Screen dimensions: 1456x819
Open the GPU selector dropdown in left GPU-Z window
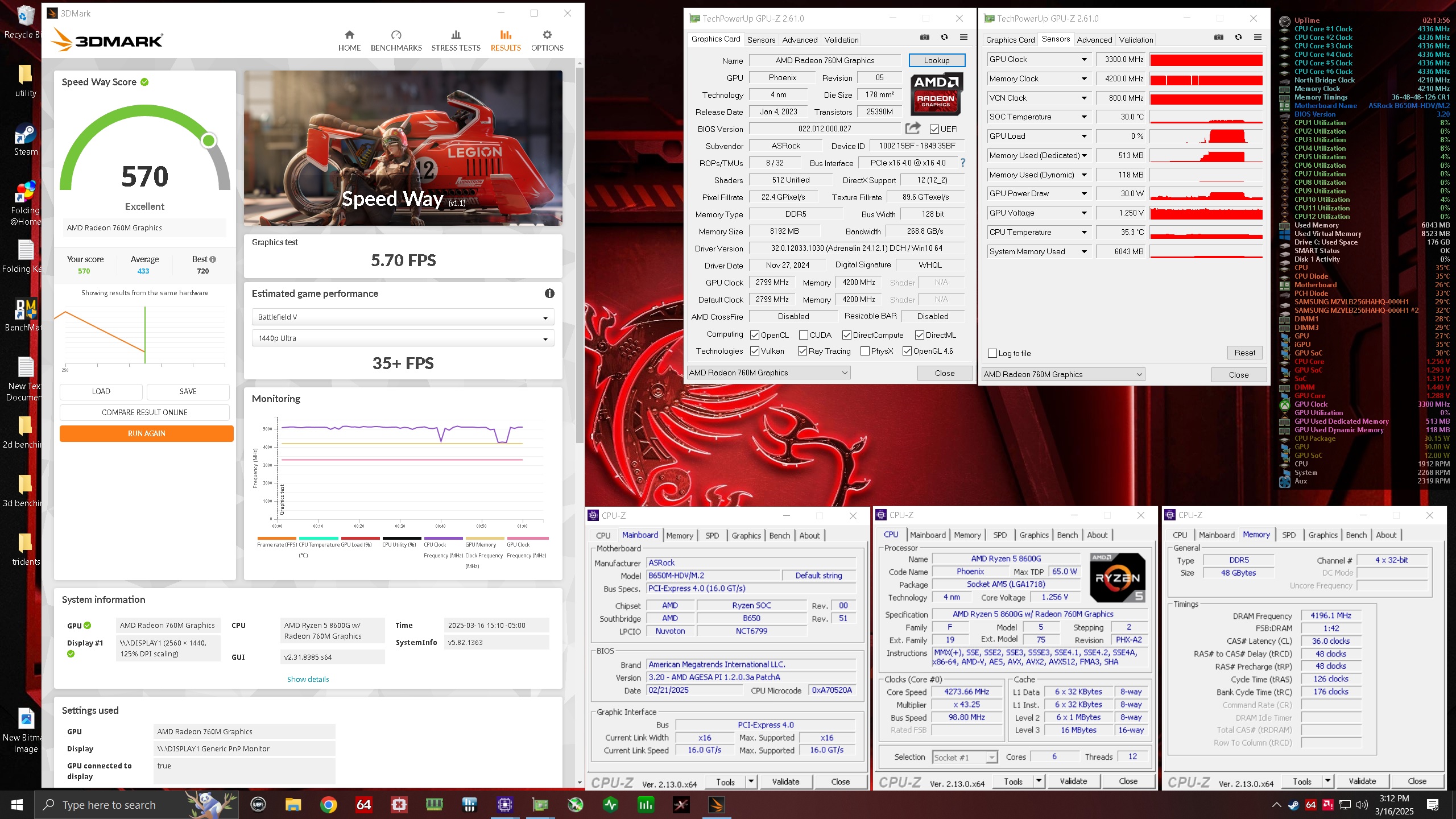[x=768, y=373]
